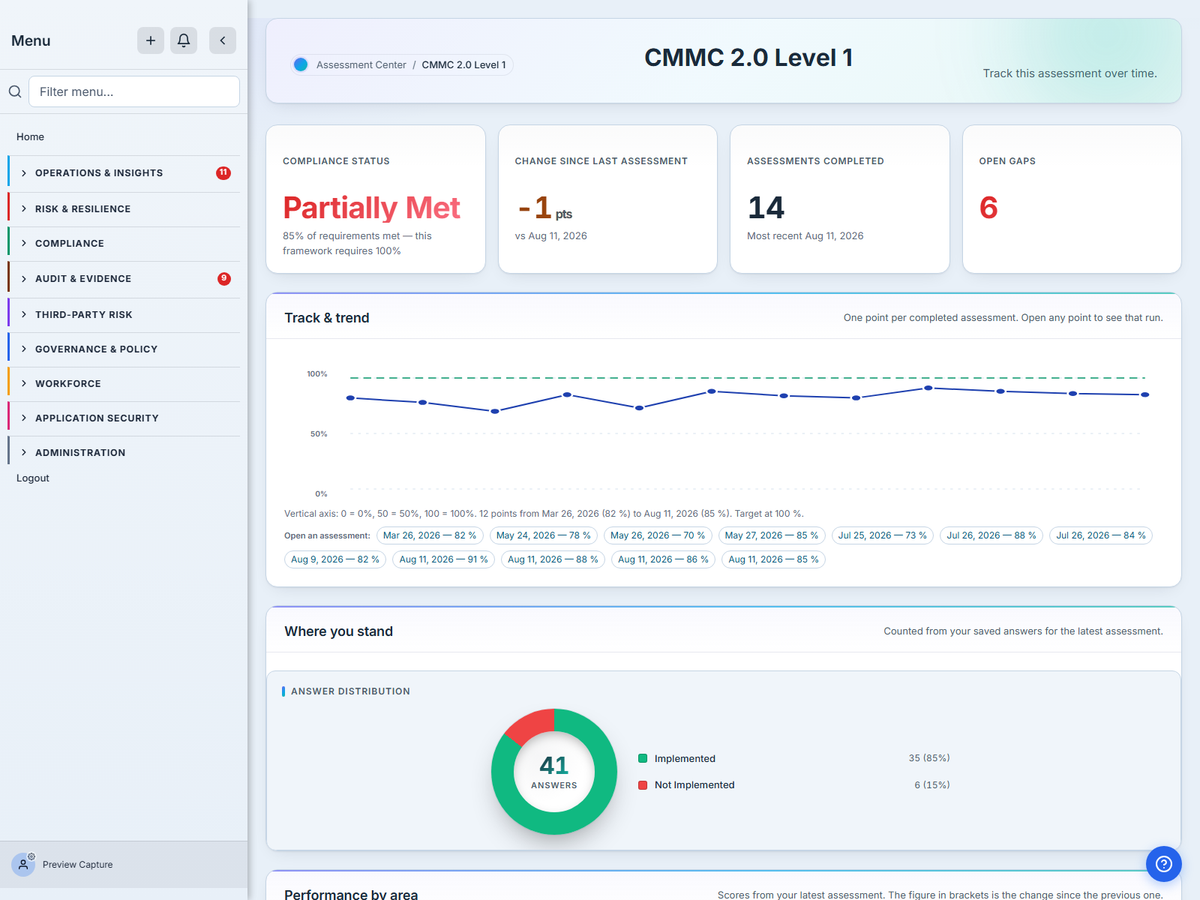Expand the Governance & Policy section
Screen dimensions: 1200x900
[124, 349]
